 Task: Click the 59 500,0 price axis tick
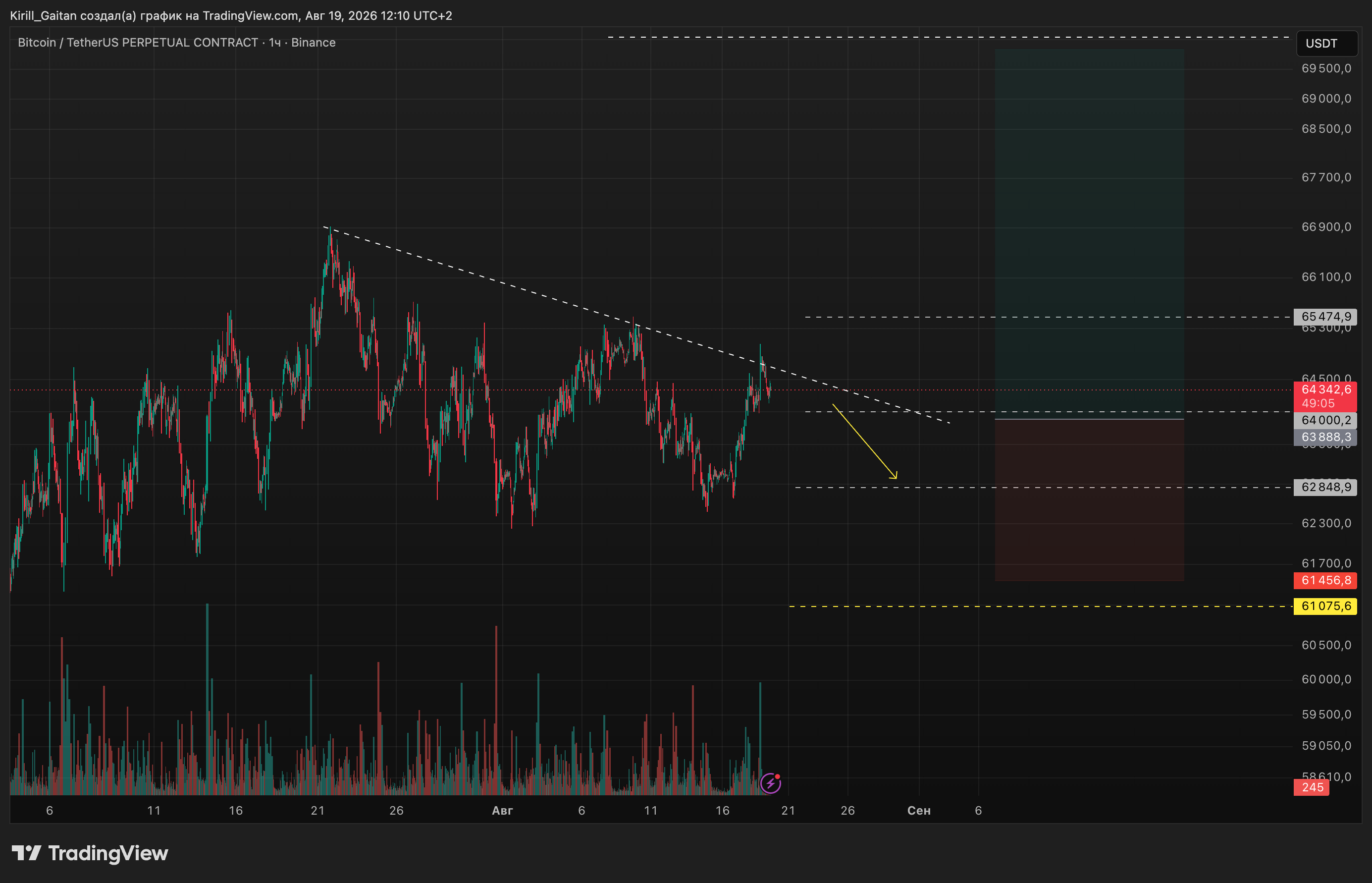click(x=1326, y=715)
